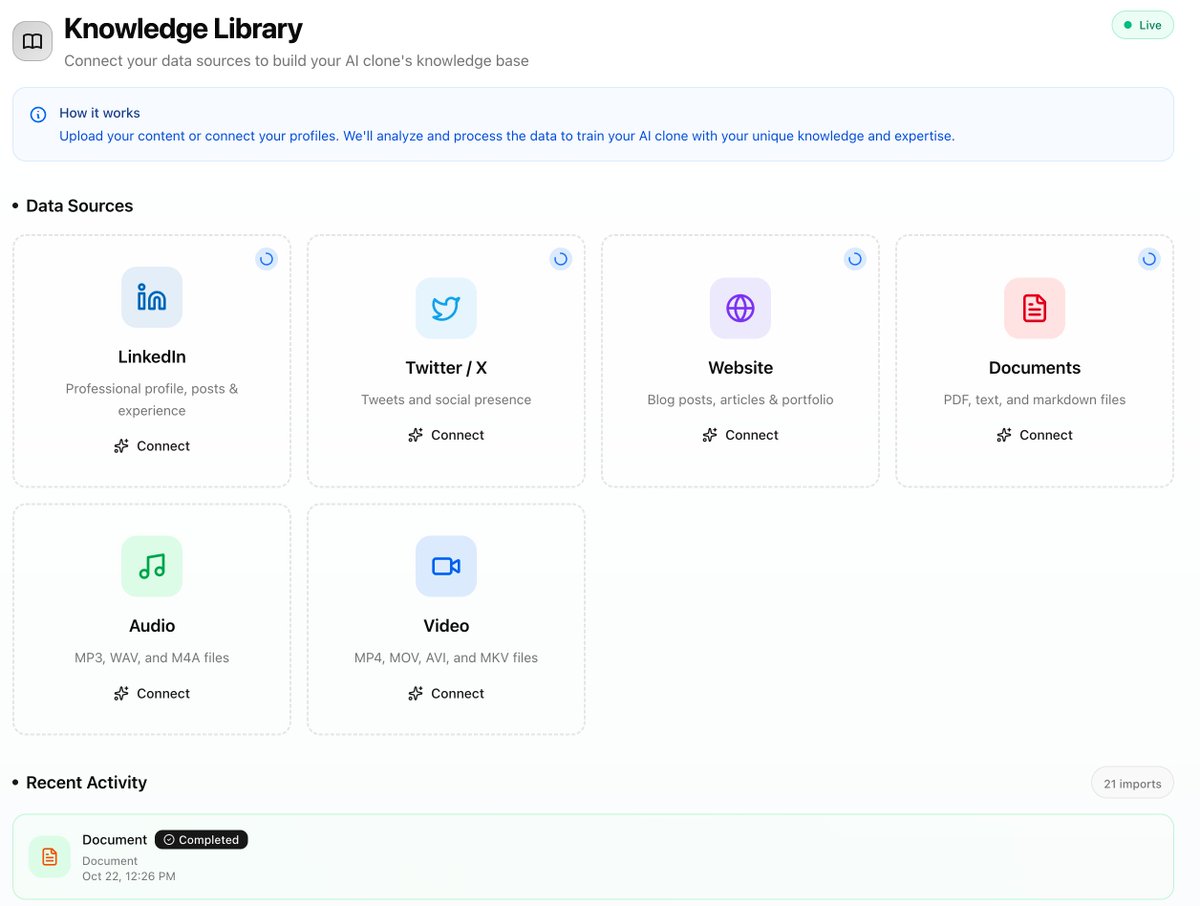Click the Video card title
The image size is (1200, 906).
pyautogui.click(x=446, y=626)
